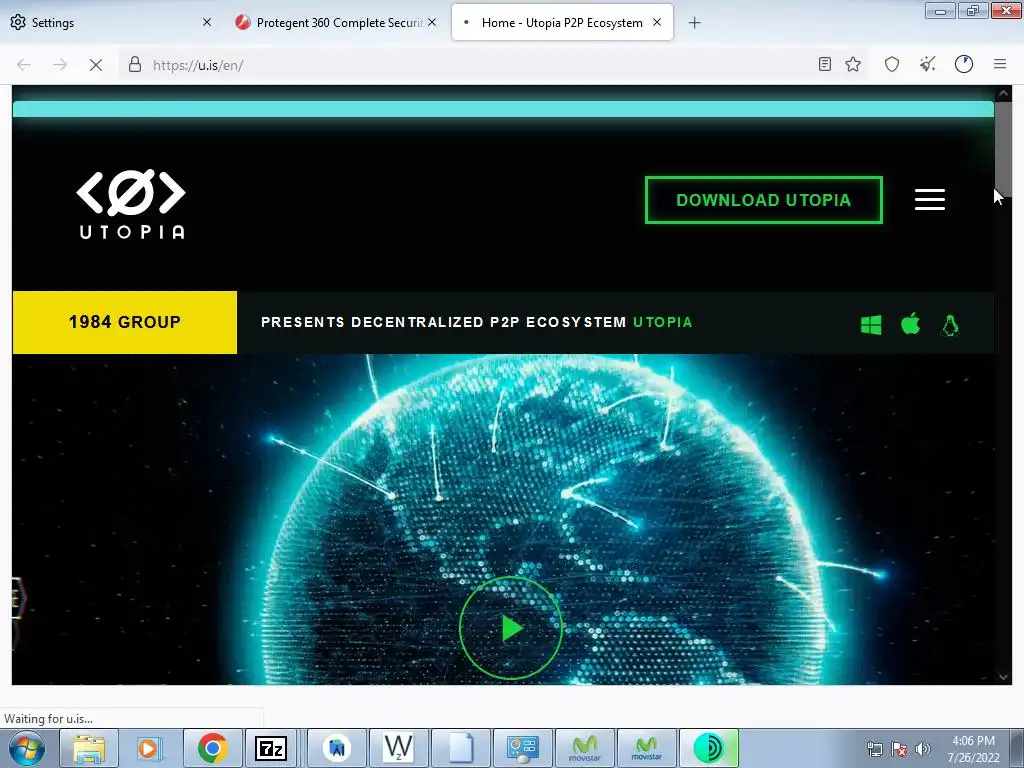
Task: Click the Apple macOS download icon
Action: (x=910, y=323)
